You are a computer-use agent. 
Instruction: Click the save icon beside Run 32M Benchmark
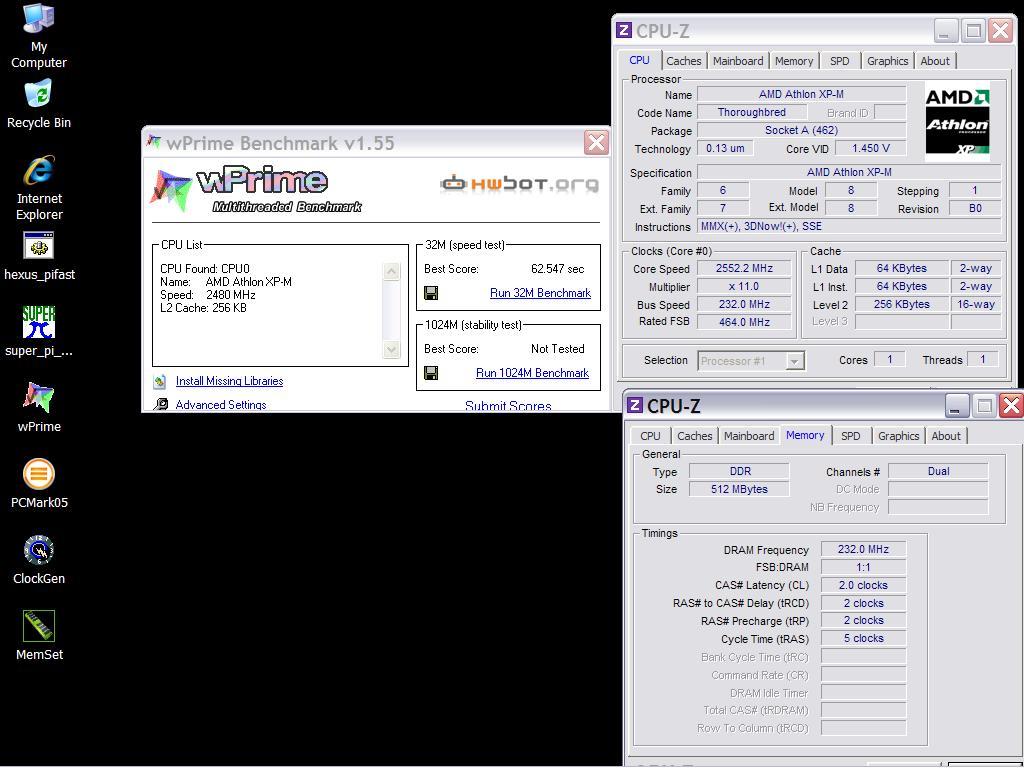(x=431, y=293)
